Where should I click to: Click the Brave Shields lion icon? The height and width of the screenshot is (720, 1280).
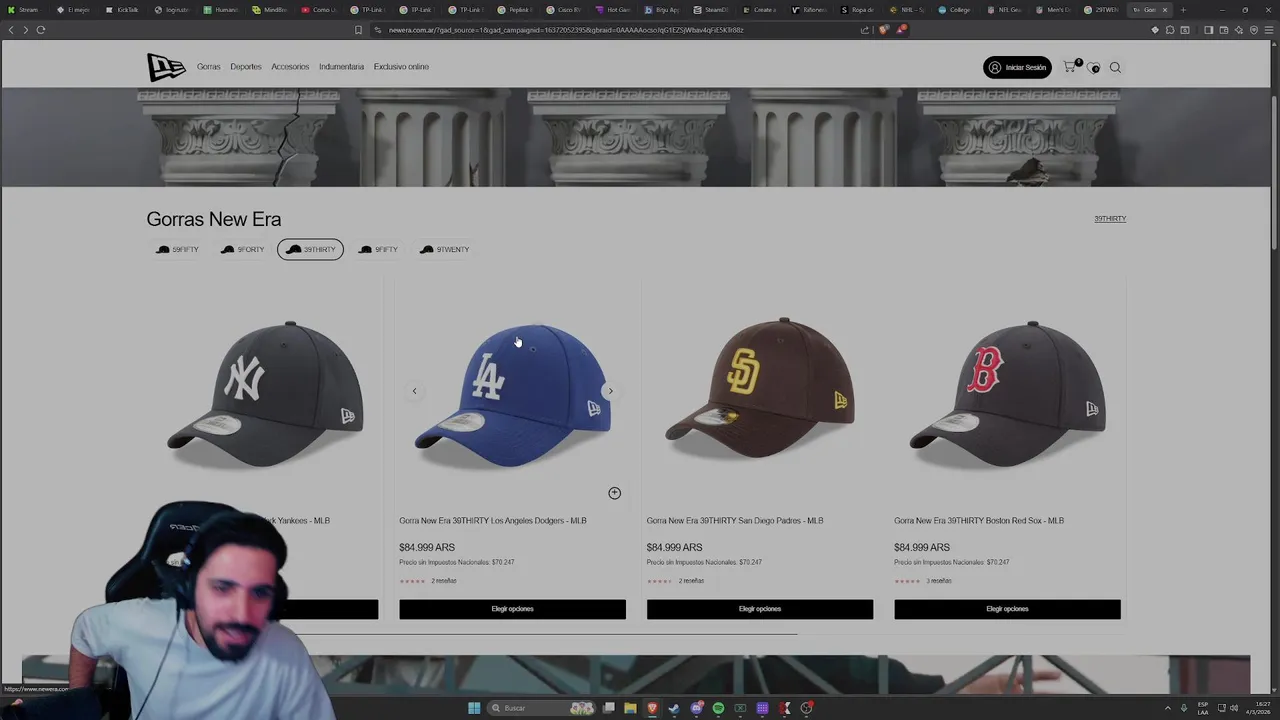[883, 30]
